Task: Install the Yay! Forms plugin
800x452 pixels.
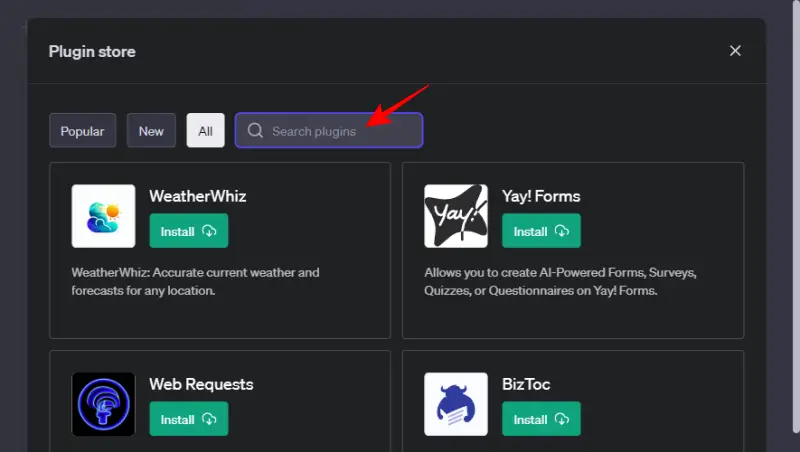Action: [540, 231]
